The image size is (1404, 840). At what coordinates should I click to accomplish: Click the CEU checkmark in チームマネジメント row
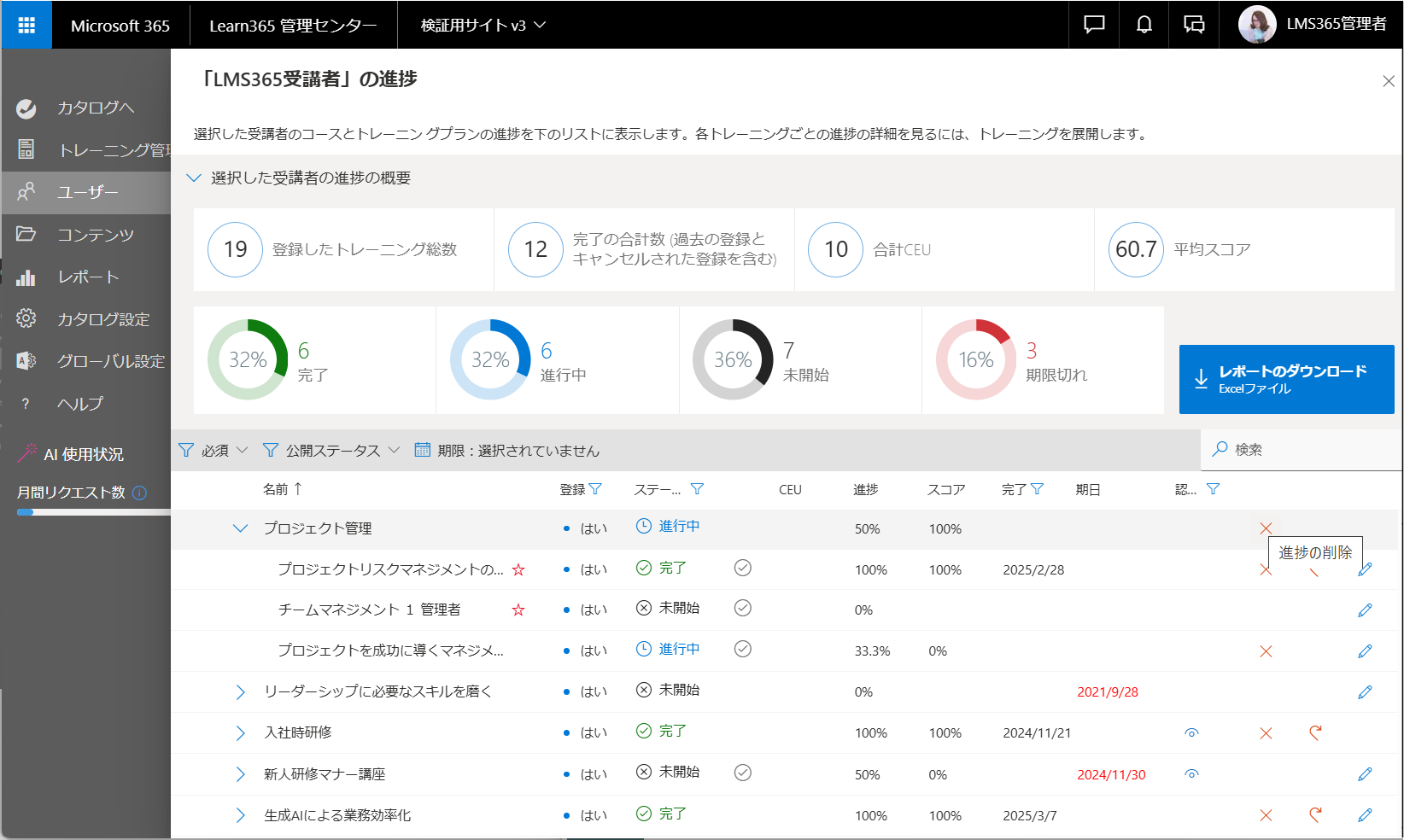pos(743,608)
